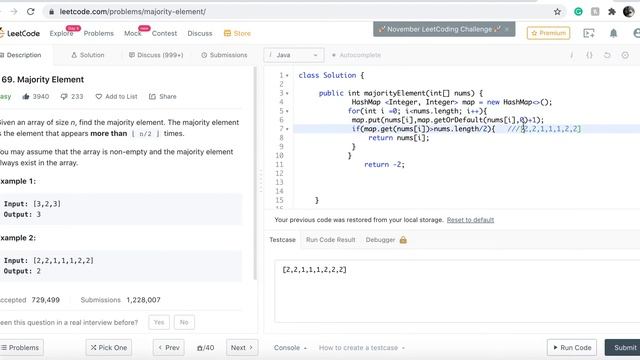Answer Yes to real interview question
The width and height of the screenshot is (640, 360).
(x=159, y=322)
